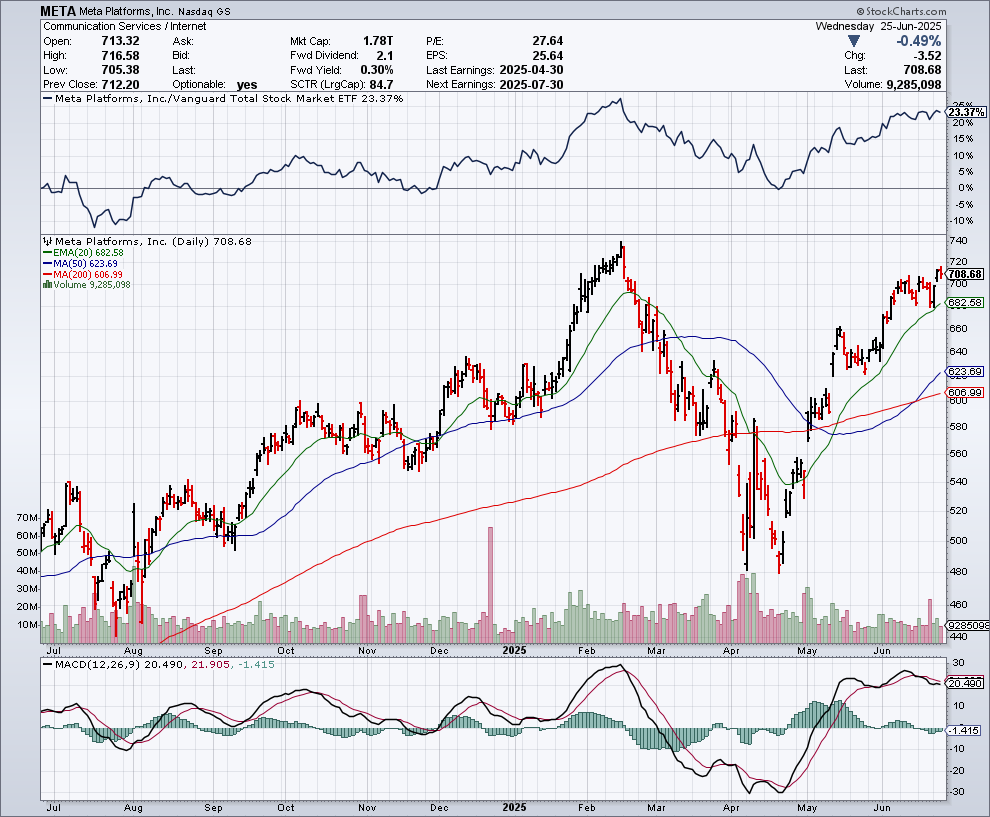Image resolution: width=990 pixels, height=817 pixels.
Task: Click the Feb label on bottom MACD axis
Action: pos(587,808)
